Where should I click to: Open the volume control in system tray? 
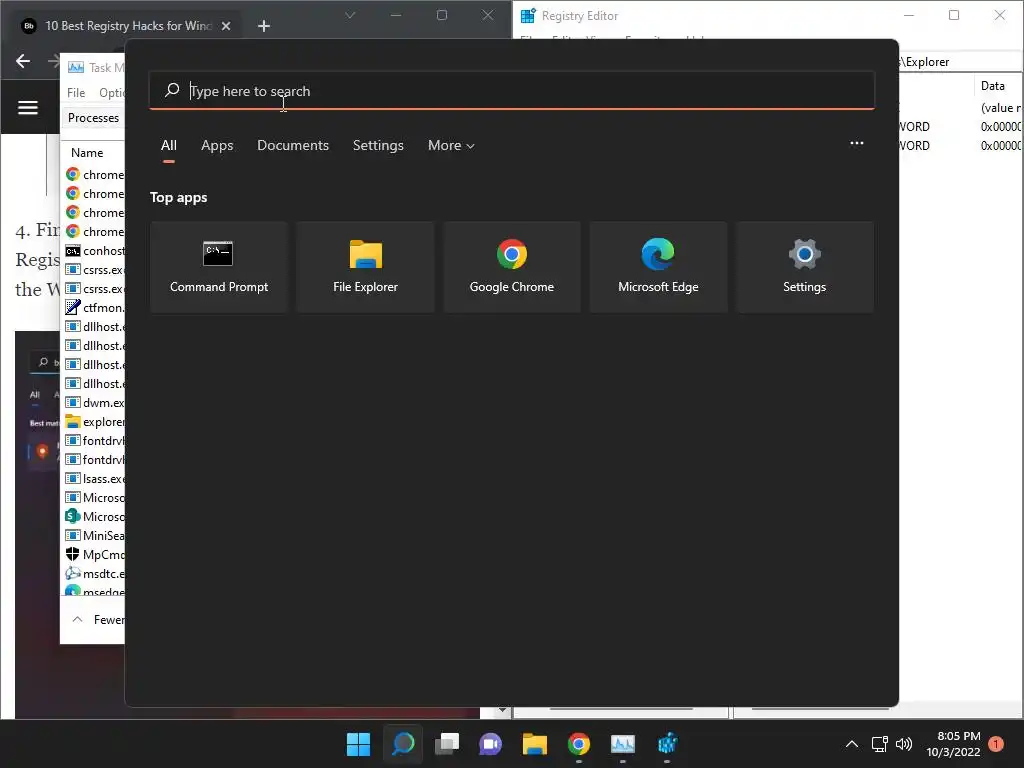pyautogui.click(x=904, y=744)
